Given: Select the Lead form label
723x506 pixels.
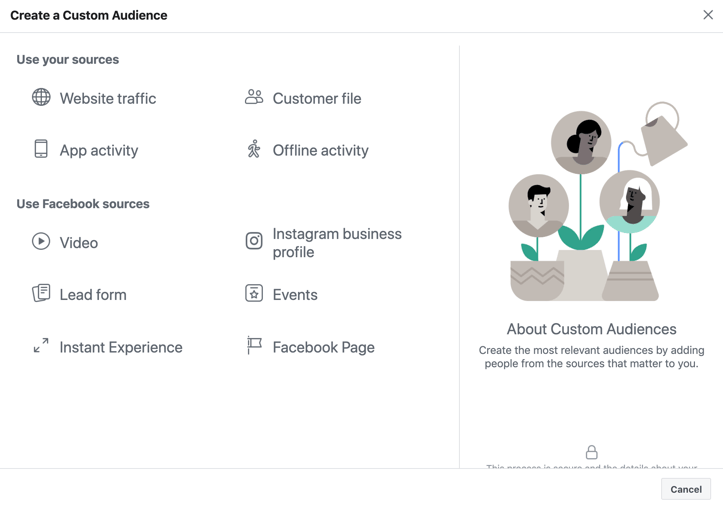Looking at the screenshot, I should coord(93,295).
